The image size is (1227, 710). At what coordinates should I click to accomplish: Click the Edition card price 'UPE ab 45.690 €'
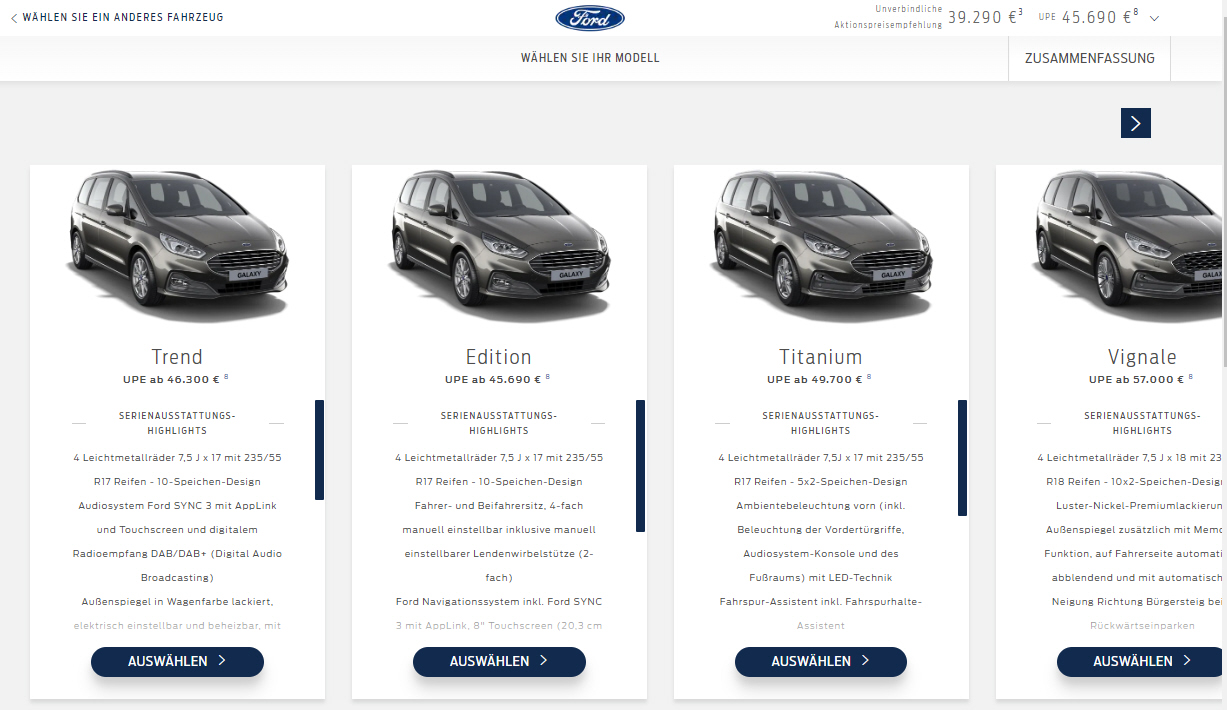(x=495, y=380)
